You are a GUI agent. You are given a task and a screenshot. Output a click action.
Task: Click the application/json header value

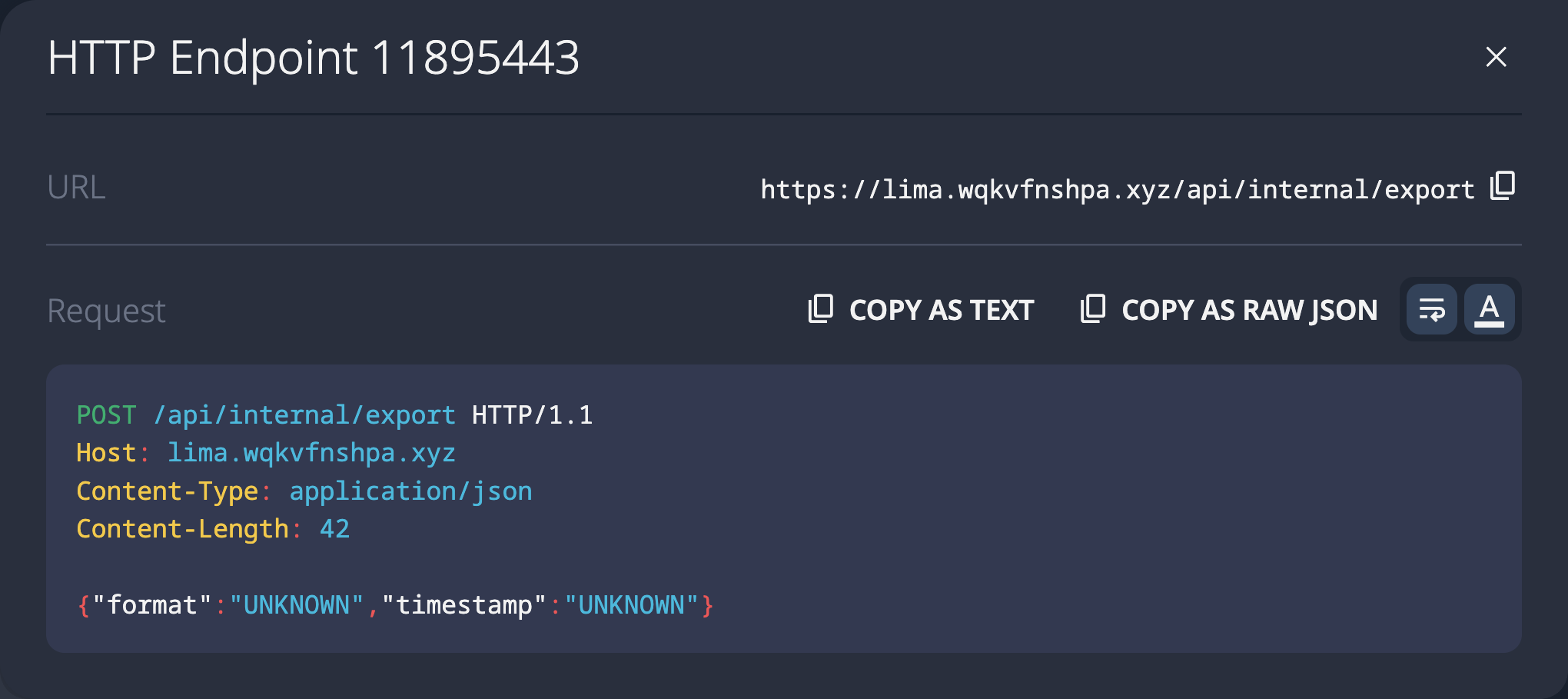410,491
